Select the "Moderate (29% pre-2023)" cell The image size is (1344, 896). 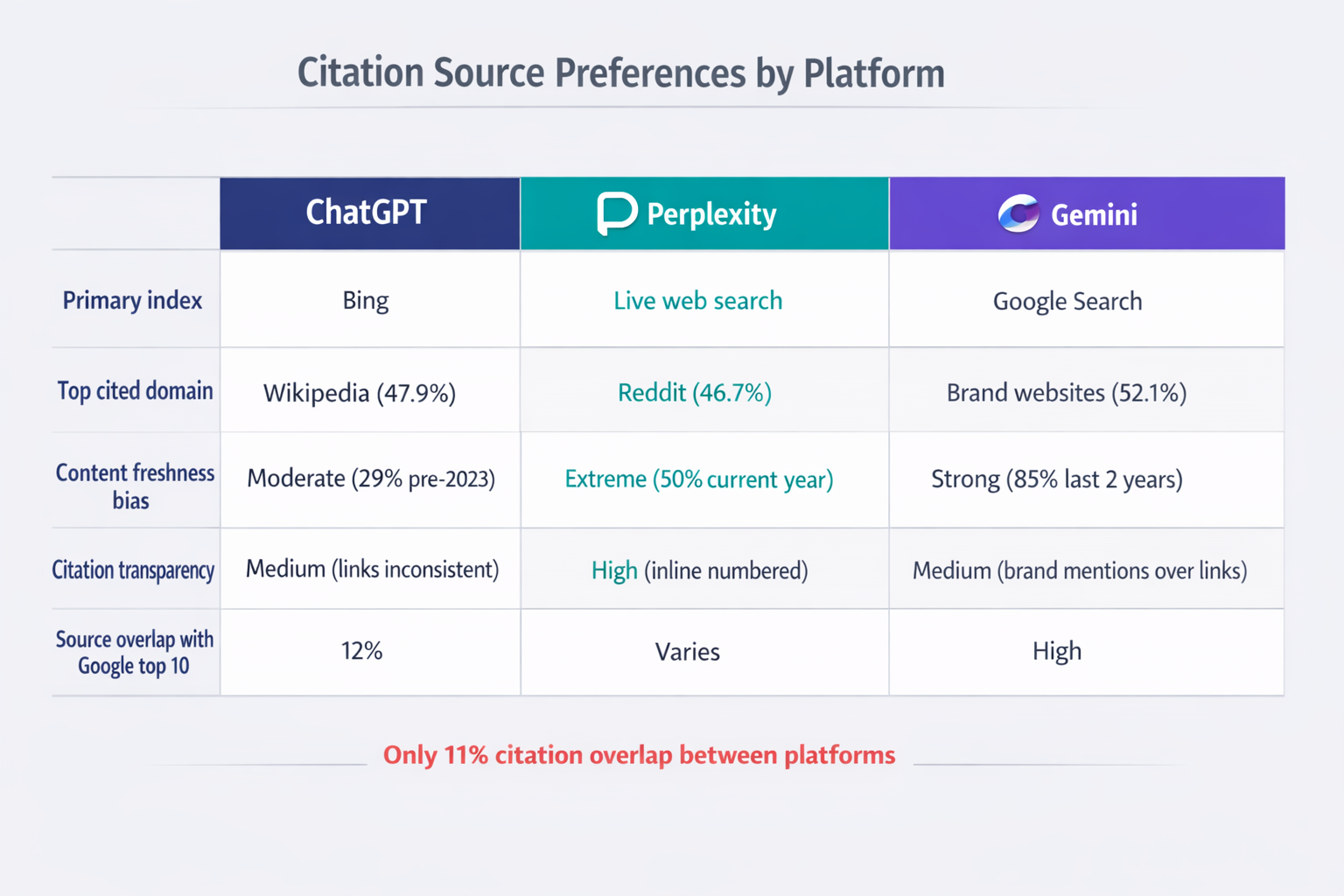point(371,479)
